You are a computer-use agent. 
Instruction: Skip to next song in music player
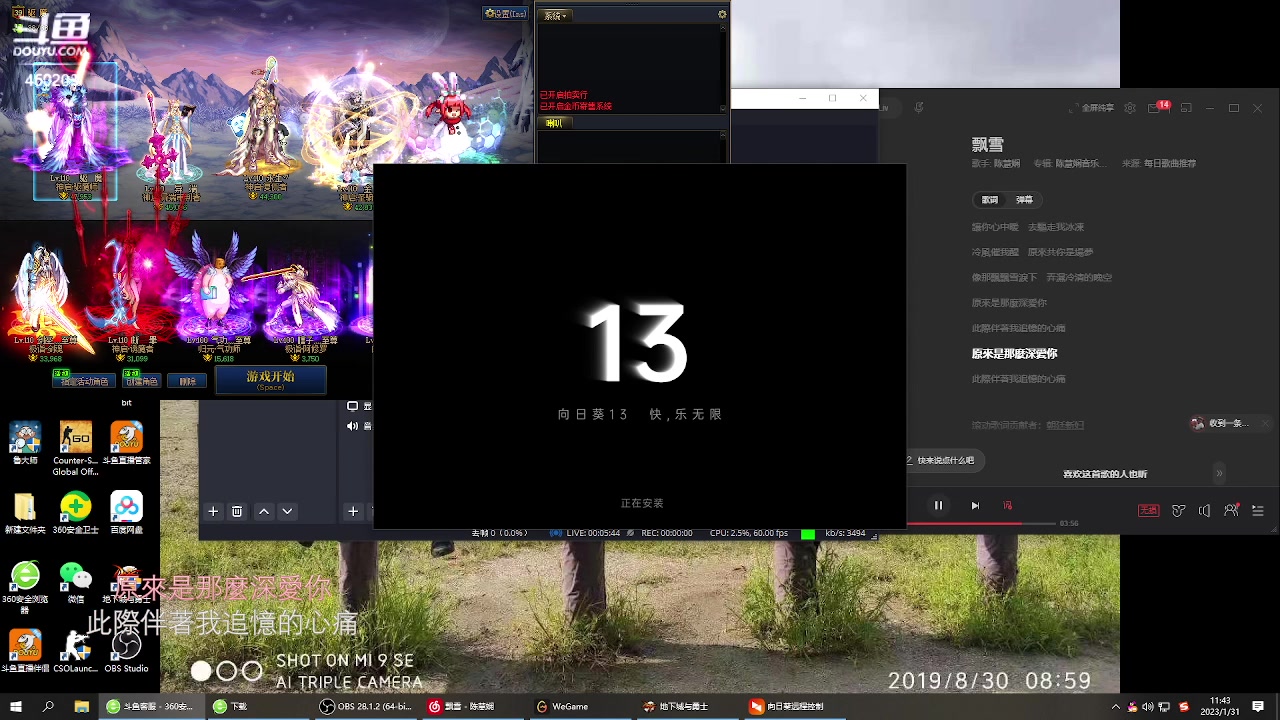[975, 506]
